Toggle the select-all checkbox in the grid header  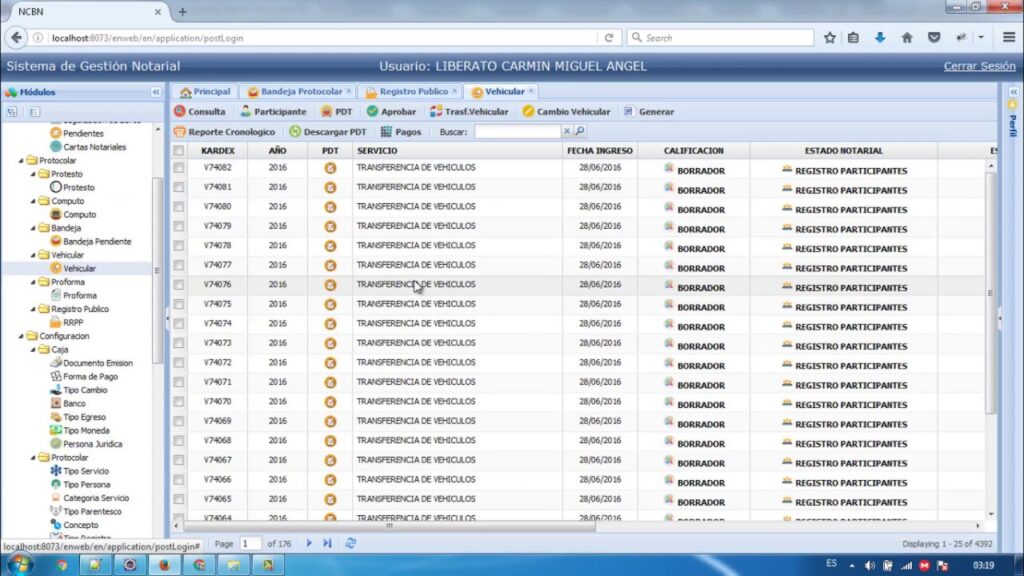click(179, 151)
